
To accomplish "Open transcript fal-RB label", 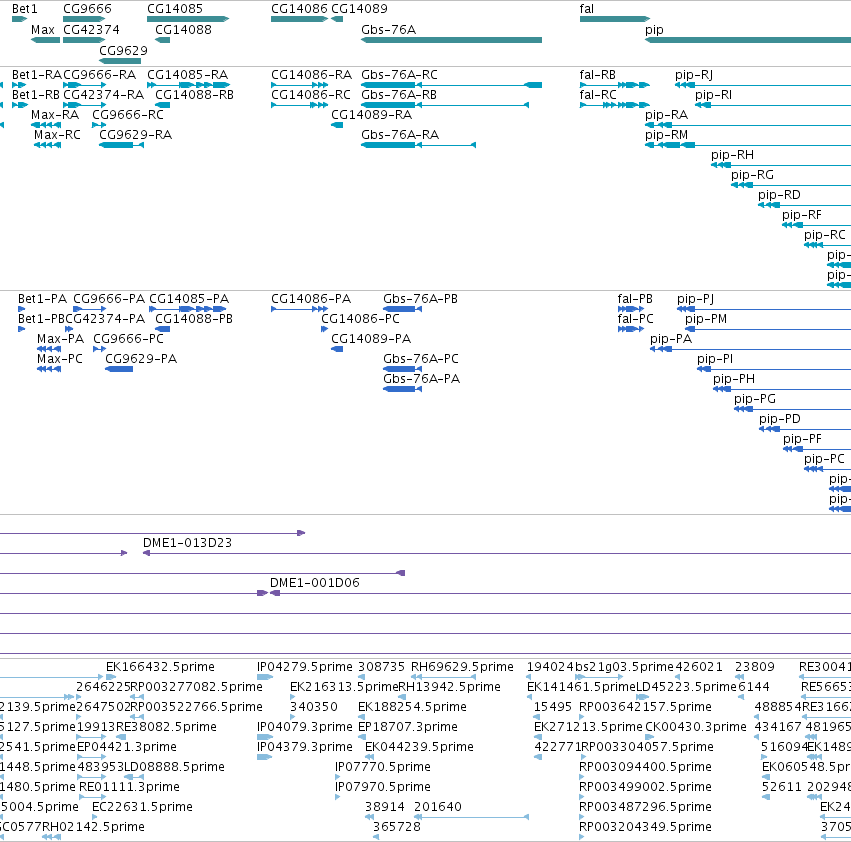I will click(598, 75).
